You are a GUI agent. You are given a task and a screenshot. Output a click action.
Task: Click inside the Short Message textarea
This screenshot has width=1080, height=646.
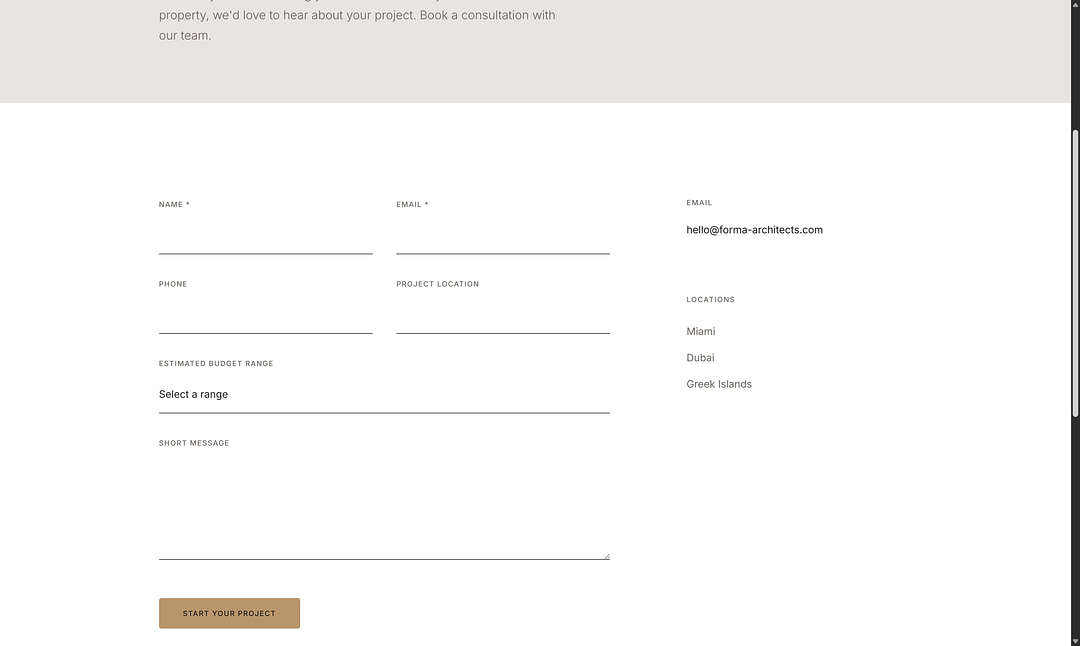384,508
